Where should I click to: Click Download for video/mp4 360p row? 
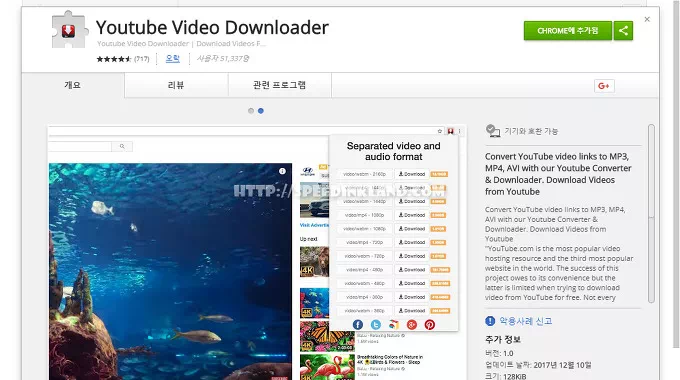412,297
